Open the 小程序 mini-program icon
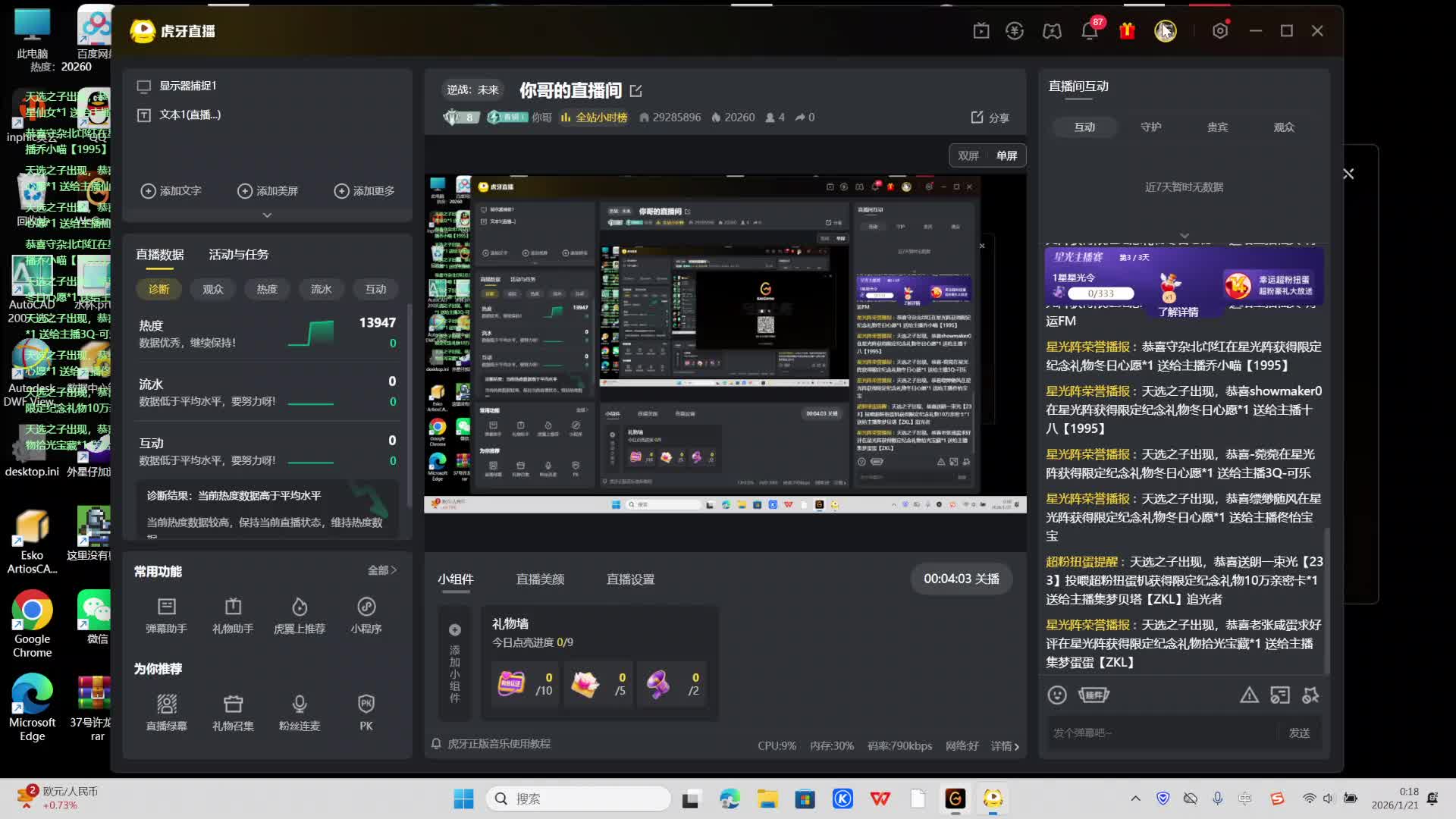1456x819 pixels. (x=366, y=607)
